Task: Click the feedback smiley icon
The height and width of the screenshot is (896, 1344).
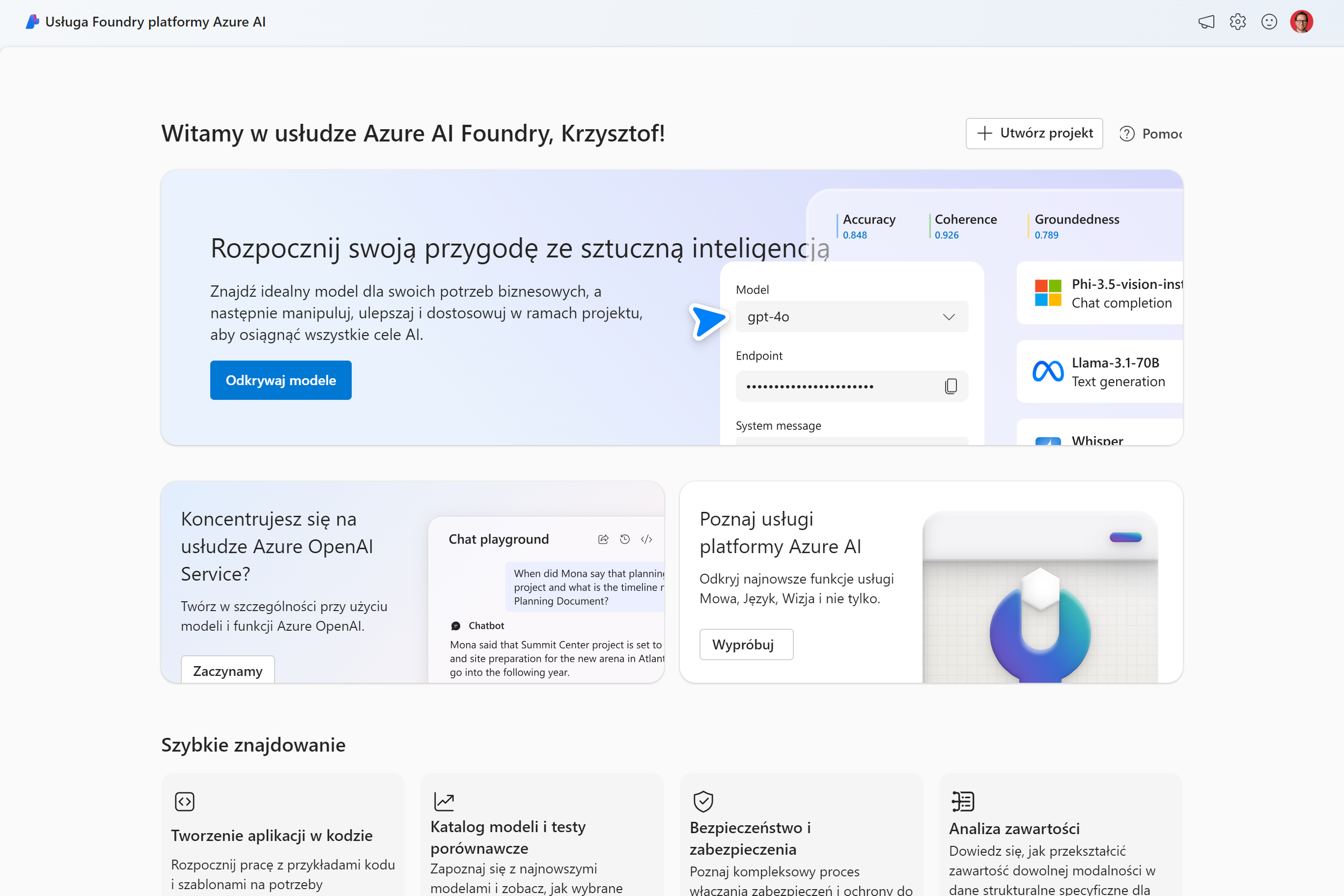Action: click(x=1269, y=22)
